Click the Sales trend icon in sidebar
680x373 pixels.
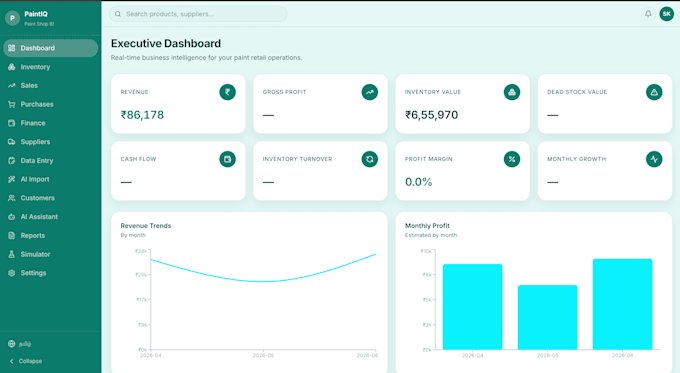(12, 85)
